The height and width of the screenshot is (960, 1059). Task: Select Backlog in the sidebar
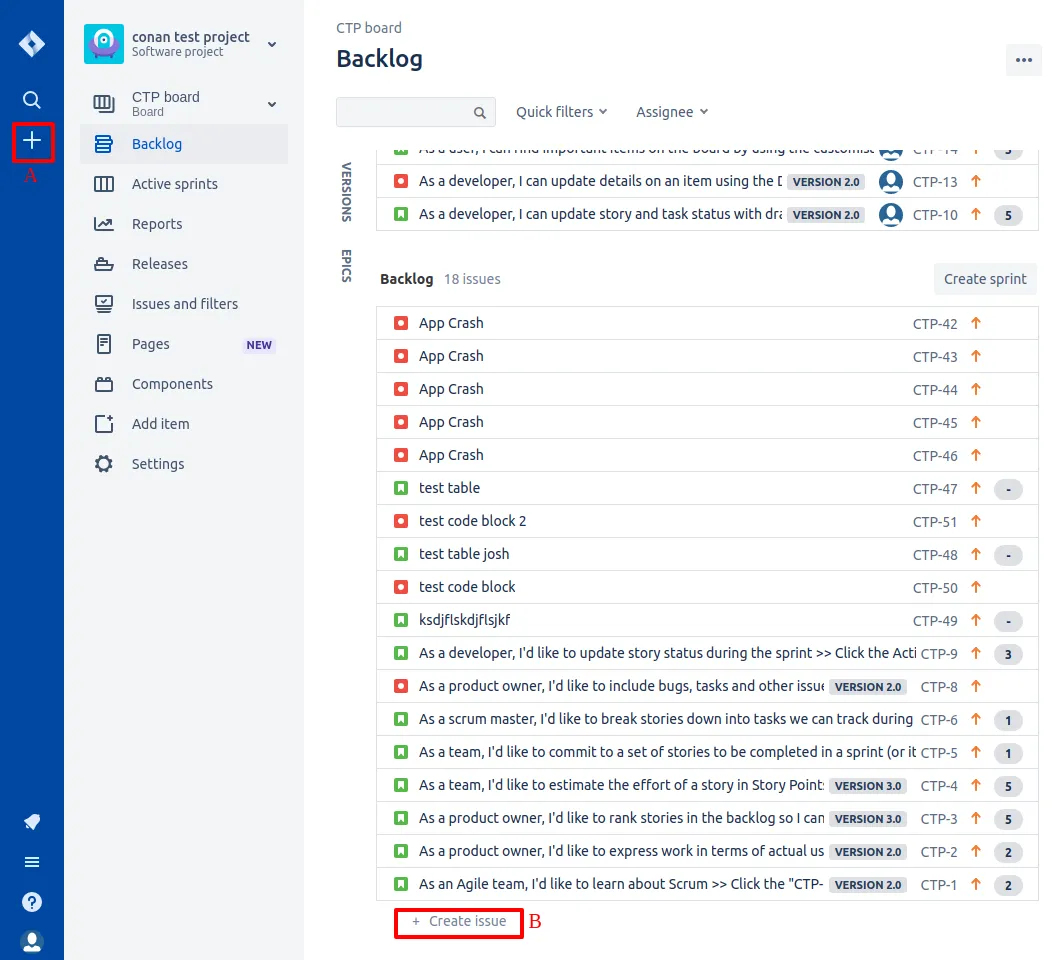click(x=184, y=144)
